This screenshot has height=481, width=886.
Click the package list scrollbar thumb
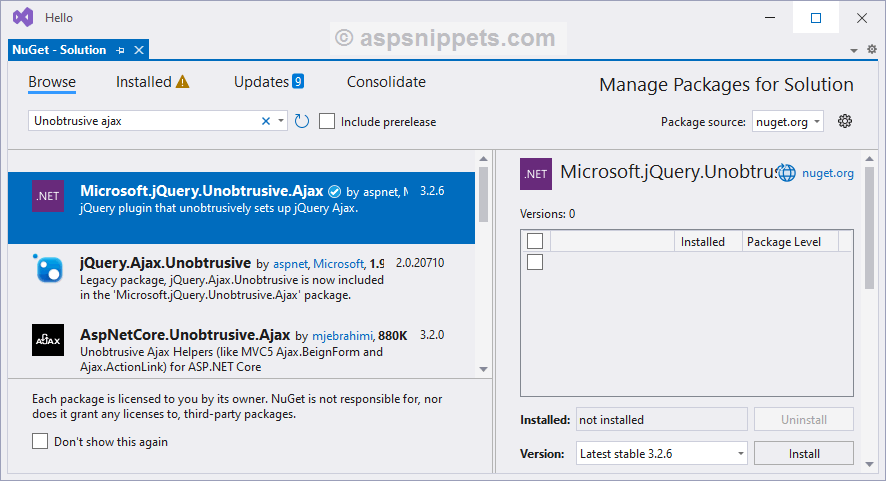click(483, 194)
